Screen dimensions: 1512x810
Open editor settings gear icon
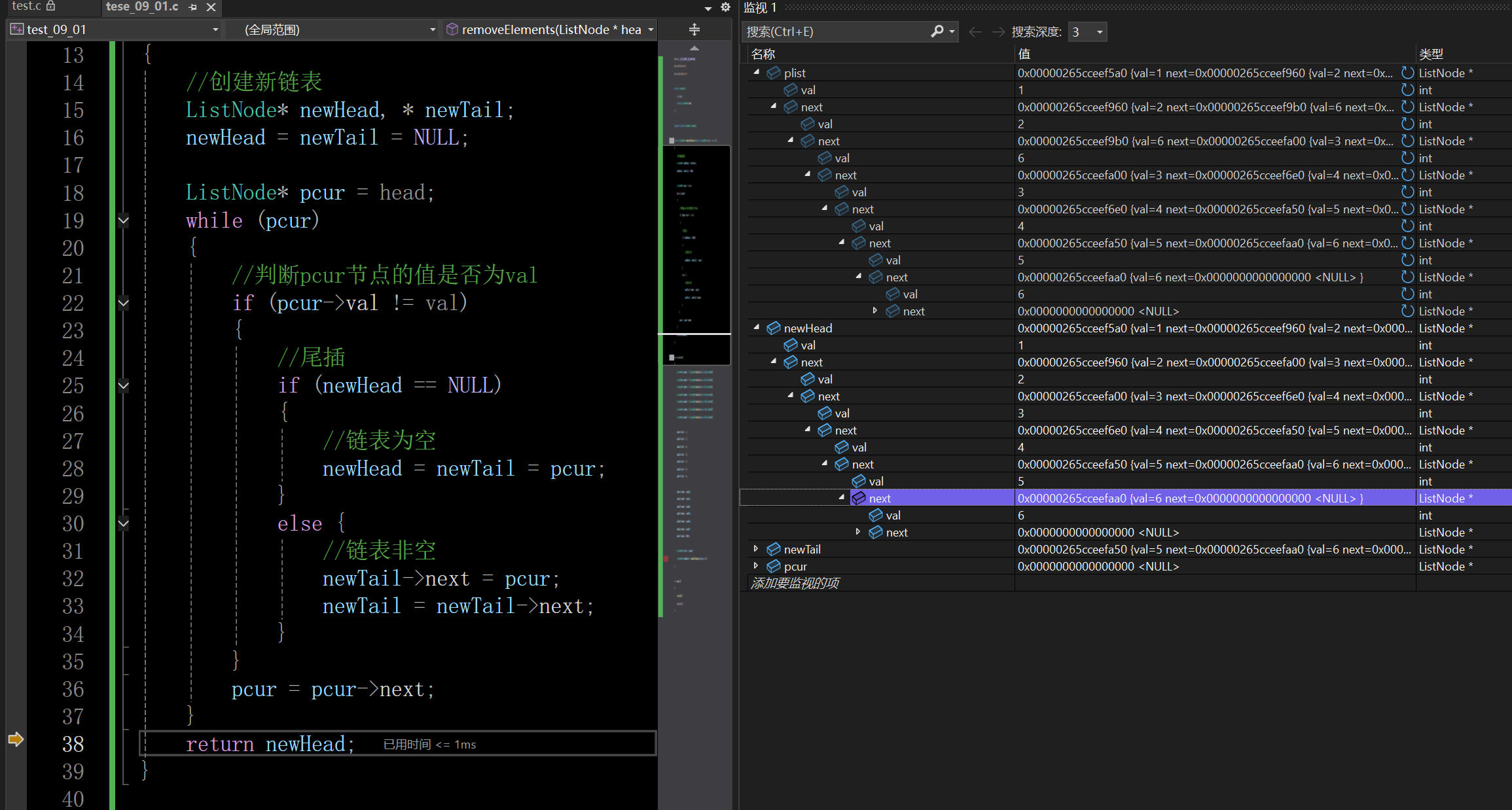725,7
